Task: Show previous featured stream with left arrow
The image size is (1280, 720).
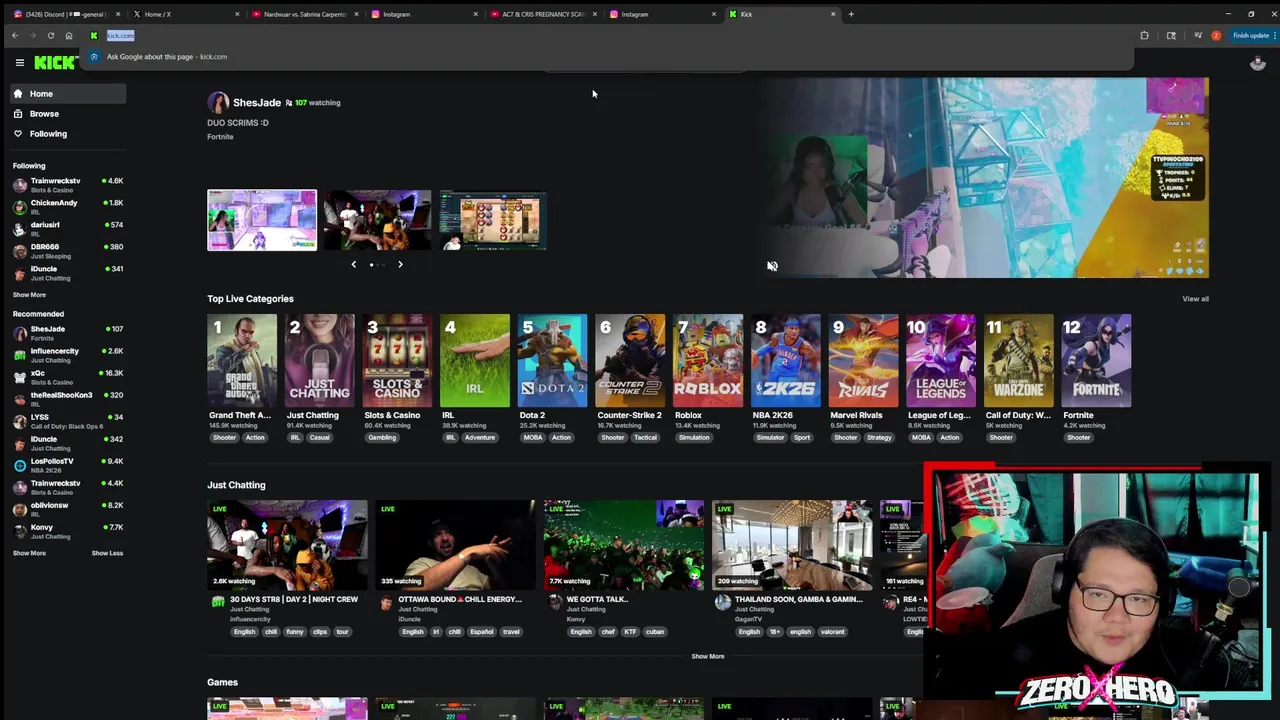Action: (353, 264)
